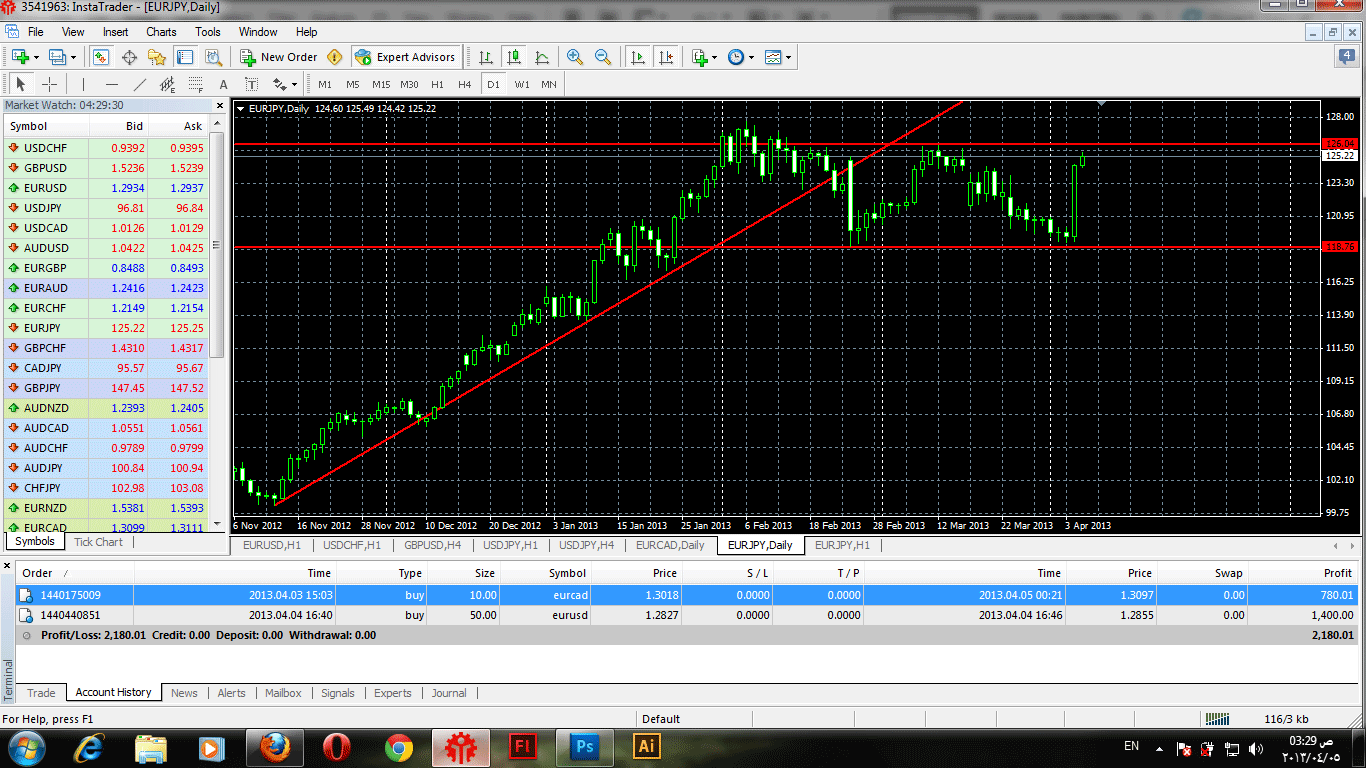Expand the Periods dropdown arrow

tap(751, 57)
